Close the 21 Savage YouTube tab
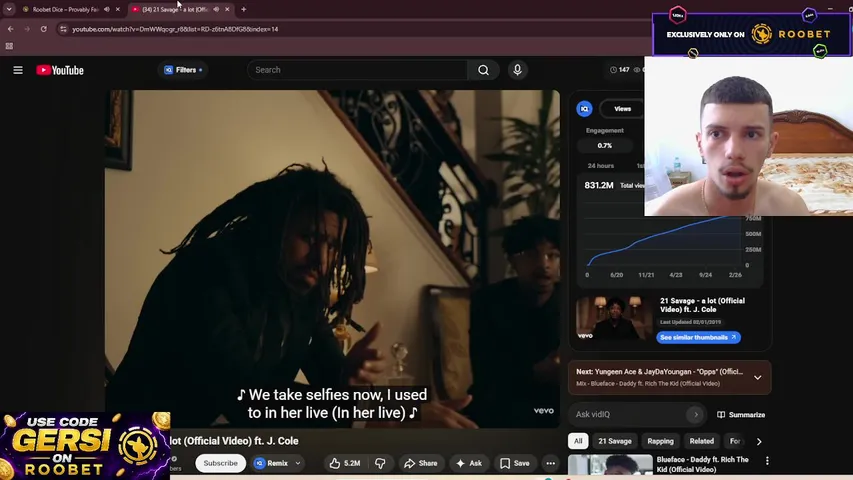The image size is (853, 480). (227, 9)
